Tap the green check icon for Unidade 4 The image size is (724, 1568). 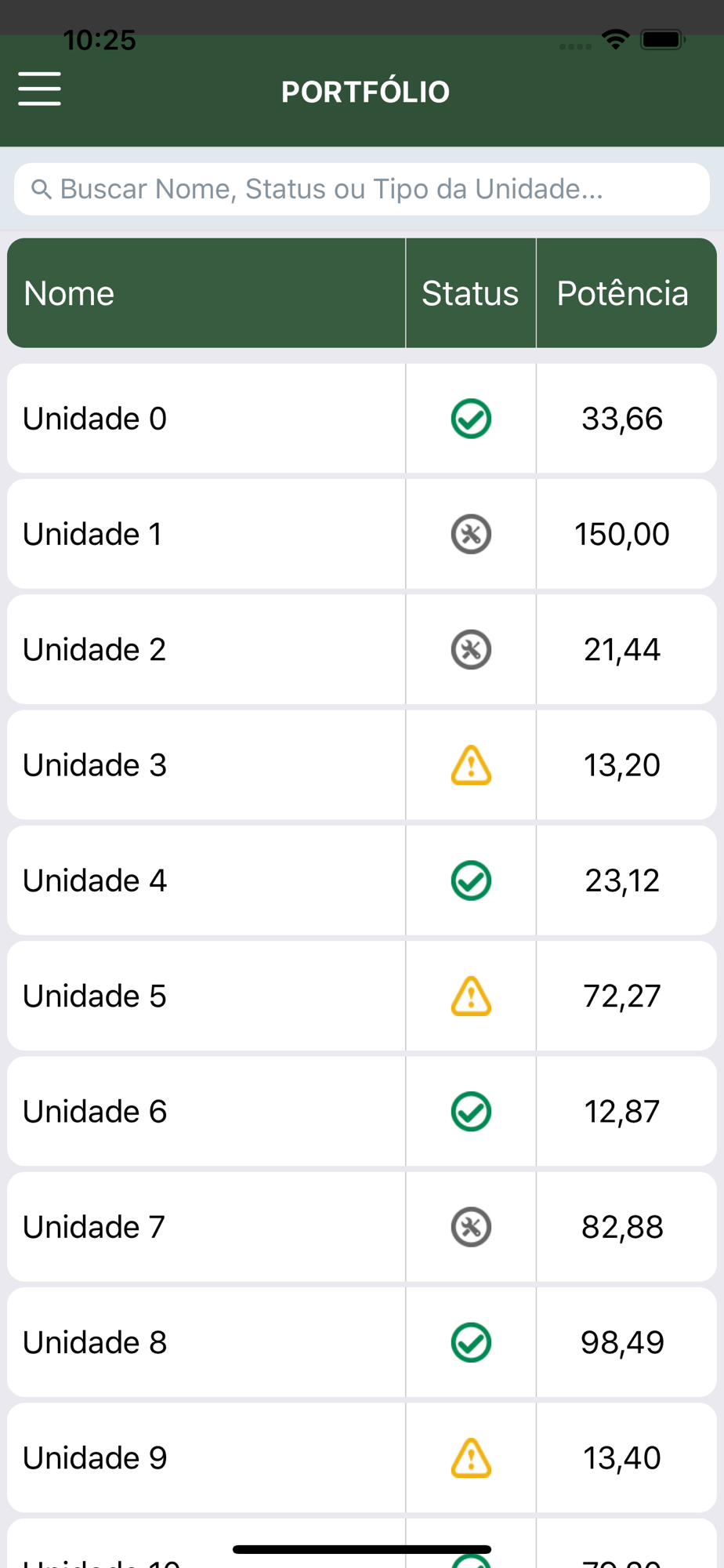[471, 880]
